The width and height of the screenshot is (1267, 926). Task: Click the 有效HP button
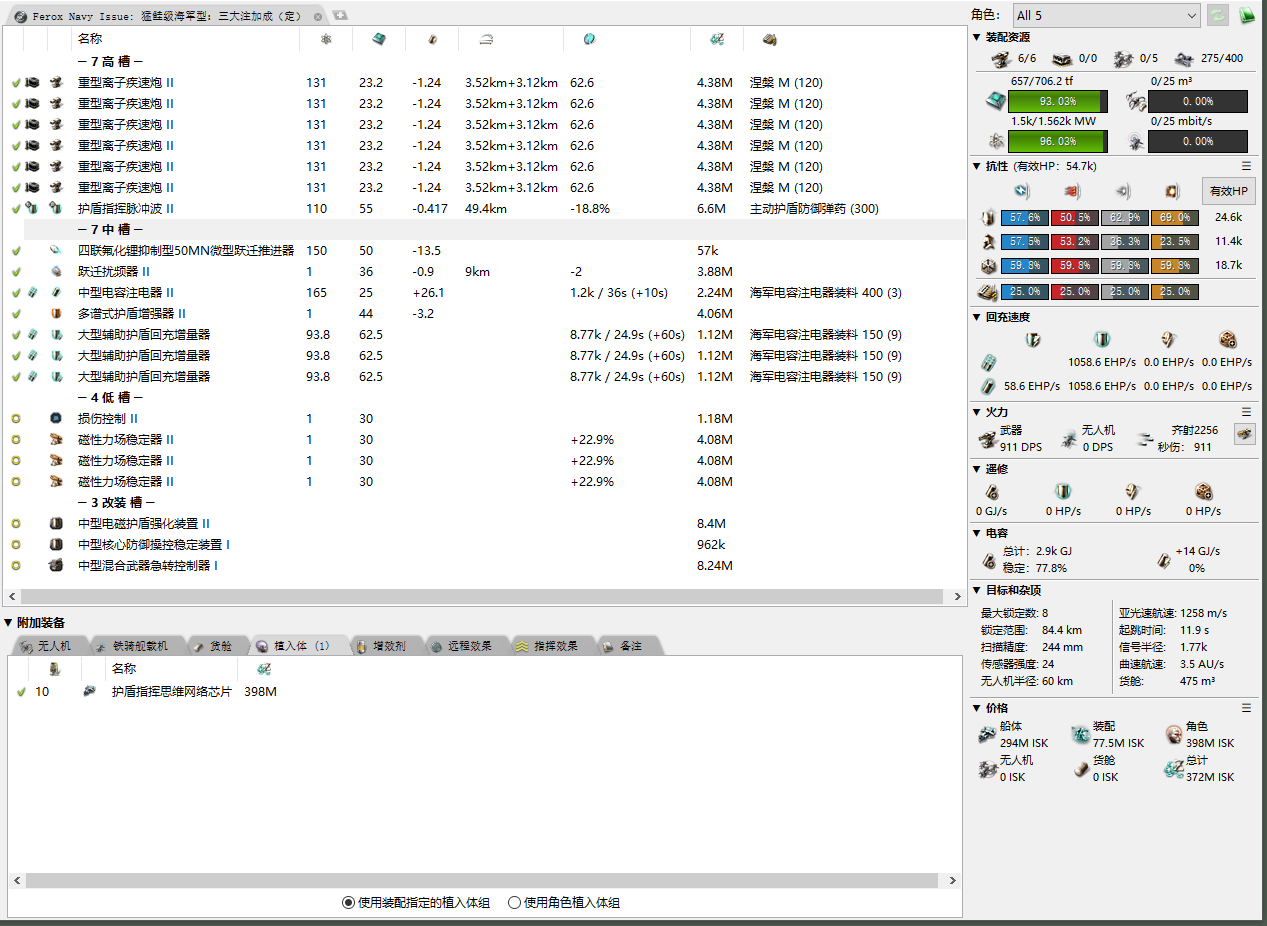pos(1228,191)
